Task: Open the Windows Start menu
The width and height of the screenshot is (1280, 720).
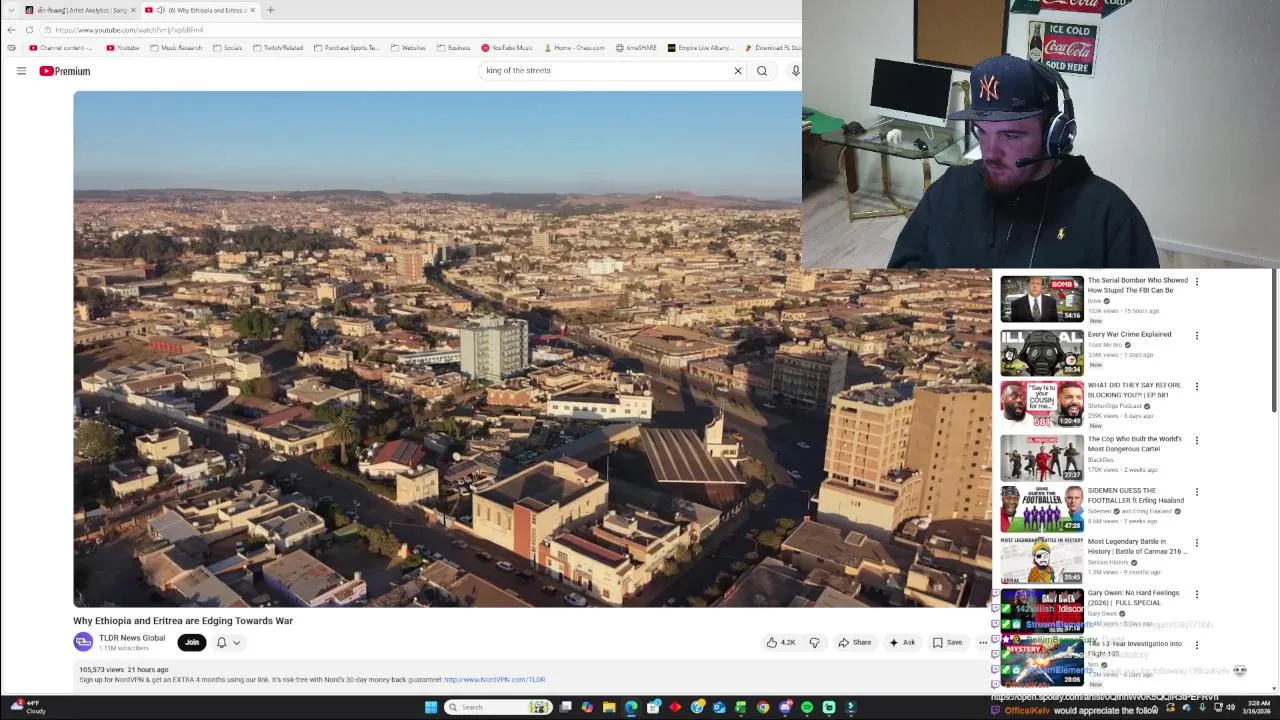Action: (431, 707)
